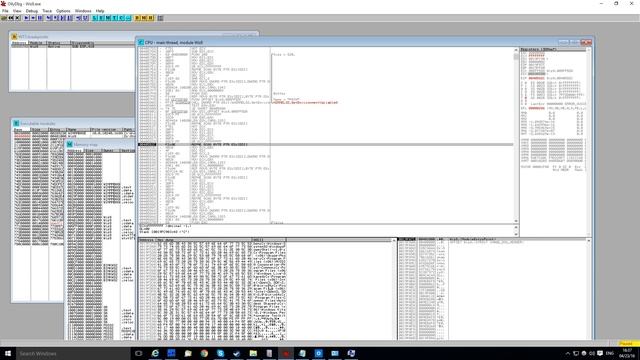Show hidden system tray icons chevron

(567, 353)
